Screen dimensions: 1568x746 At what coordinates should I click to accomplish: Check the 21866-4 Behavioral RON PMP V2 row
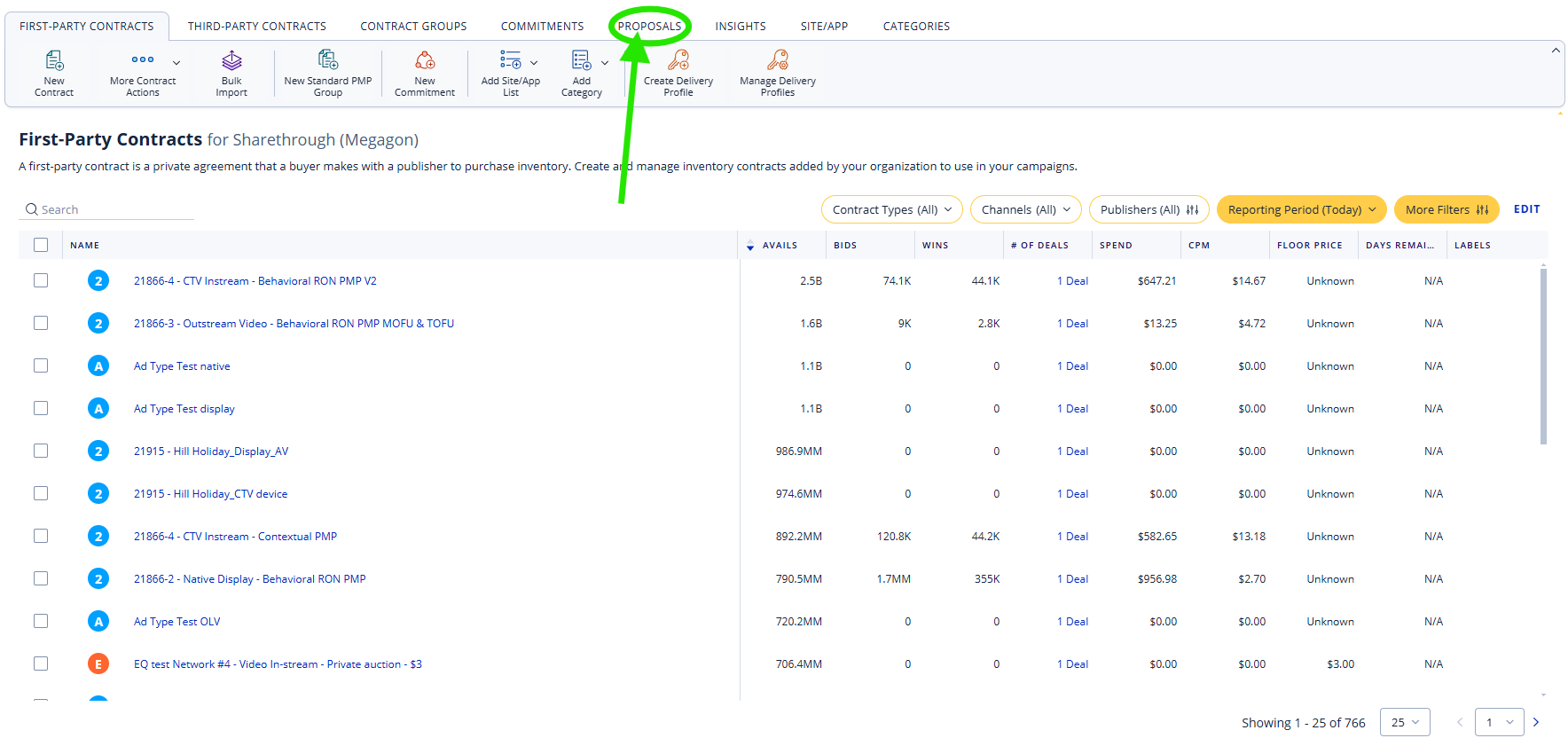click(41, 280)
